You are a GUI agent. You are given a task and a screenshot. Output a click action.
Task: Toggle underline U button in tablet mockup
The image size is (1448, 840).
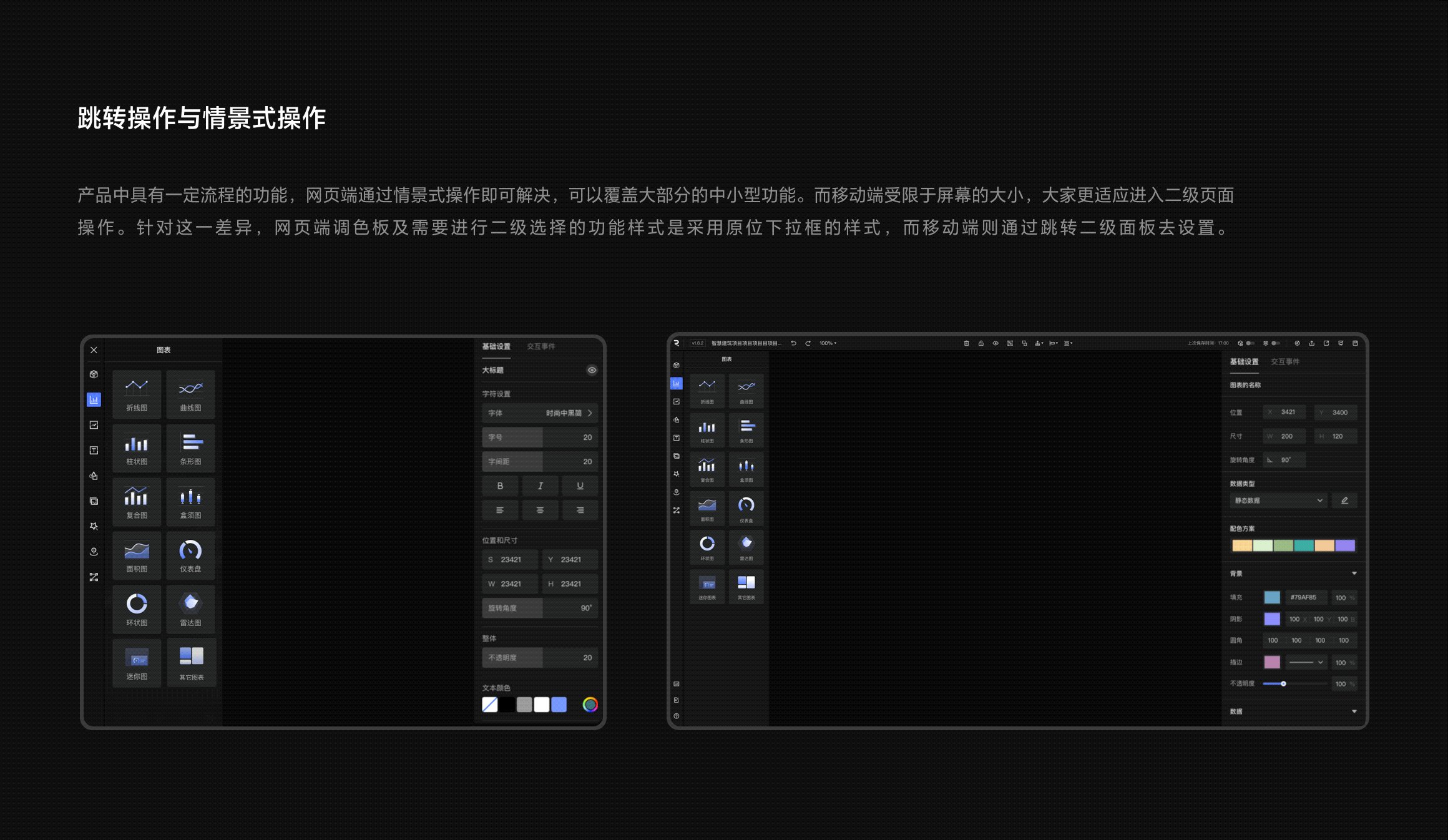[x=580, y=486]
